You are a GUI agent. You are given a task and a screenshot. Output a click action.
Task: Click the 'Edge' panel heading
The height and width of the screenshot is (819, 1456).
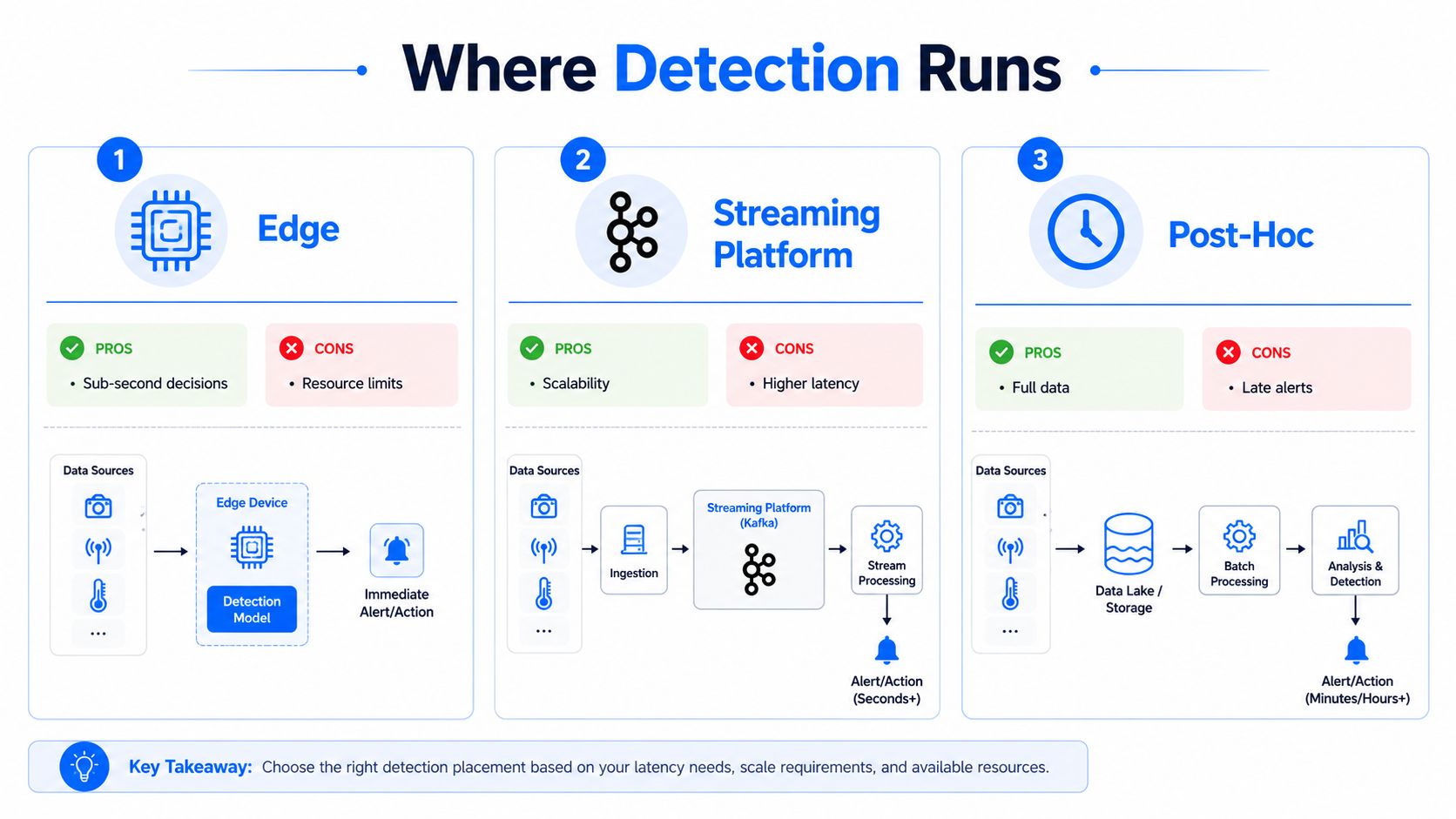pos(298,230)
